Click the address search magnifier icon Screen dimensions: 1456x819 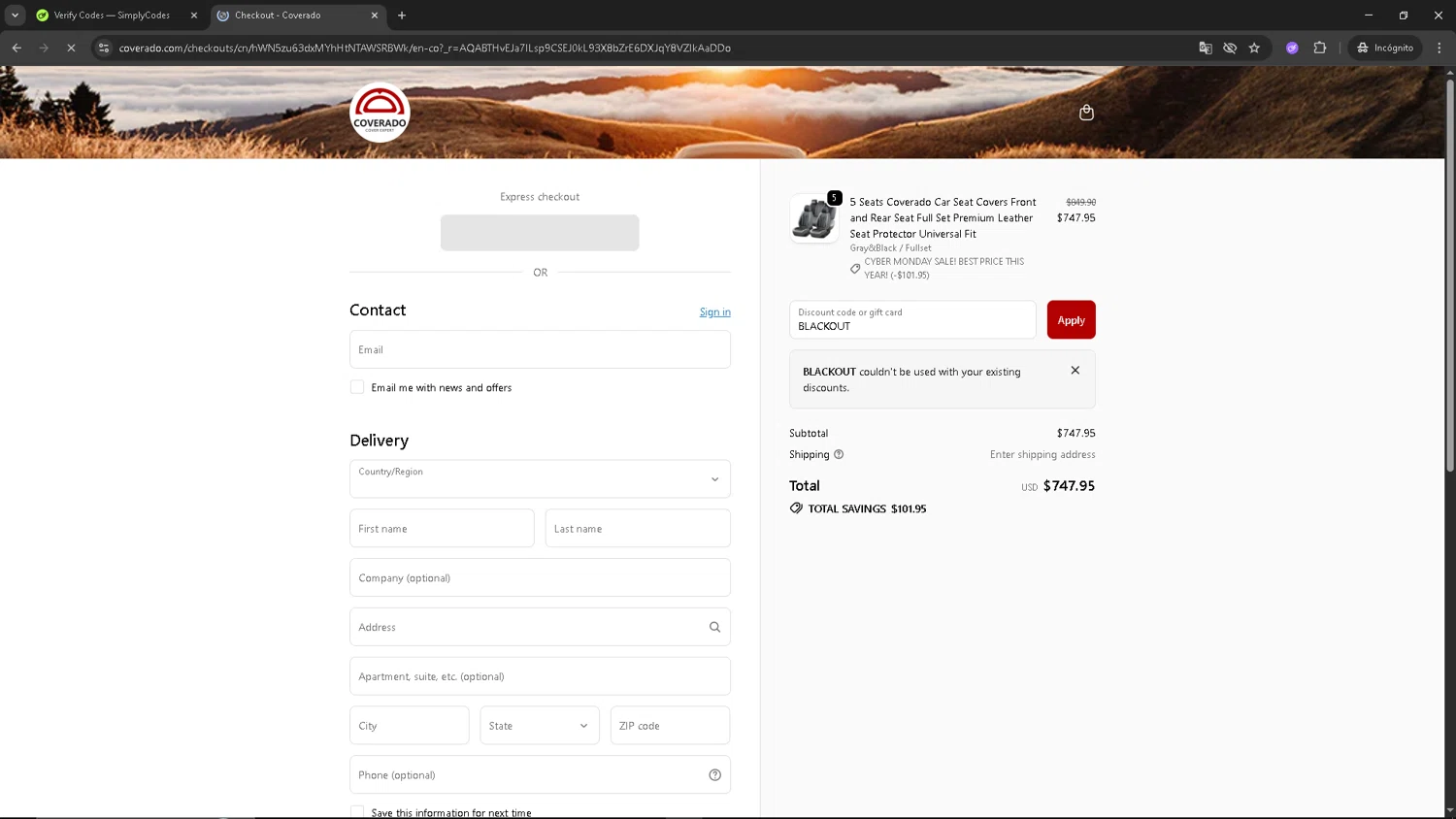tap(714, 627)
